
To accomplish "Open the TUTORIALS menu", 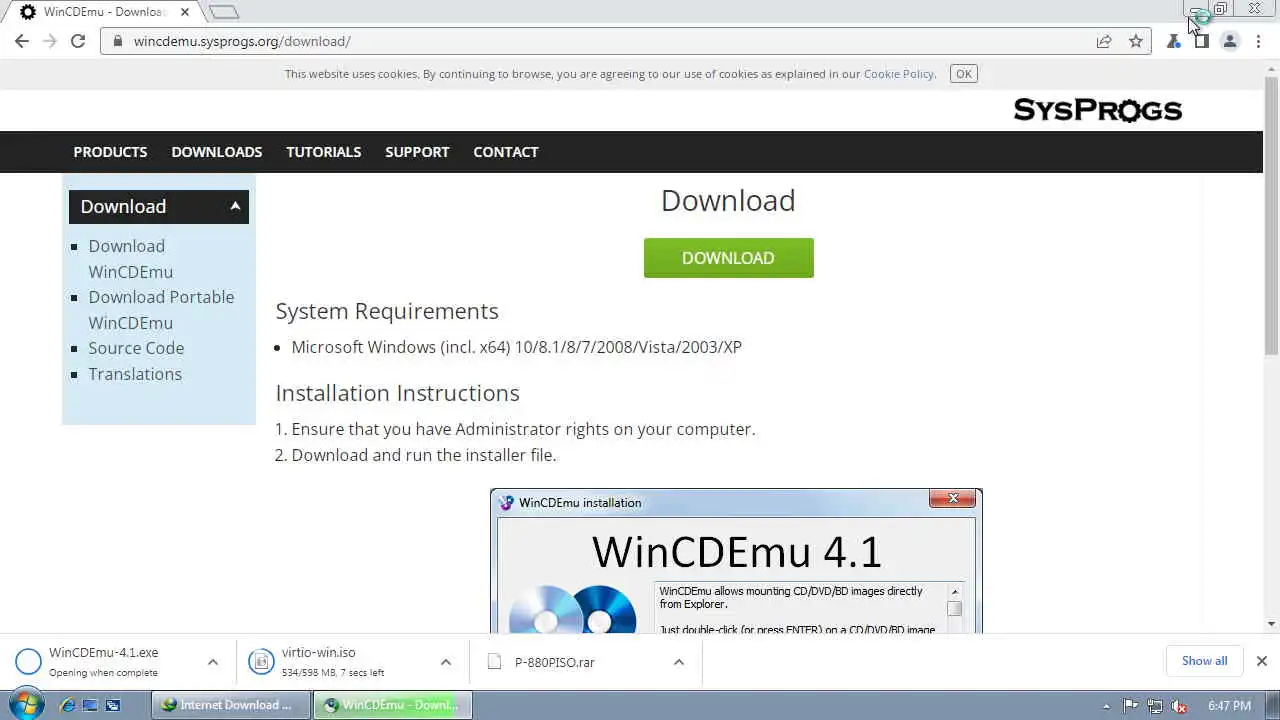I will (324, 152).
